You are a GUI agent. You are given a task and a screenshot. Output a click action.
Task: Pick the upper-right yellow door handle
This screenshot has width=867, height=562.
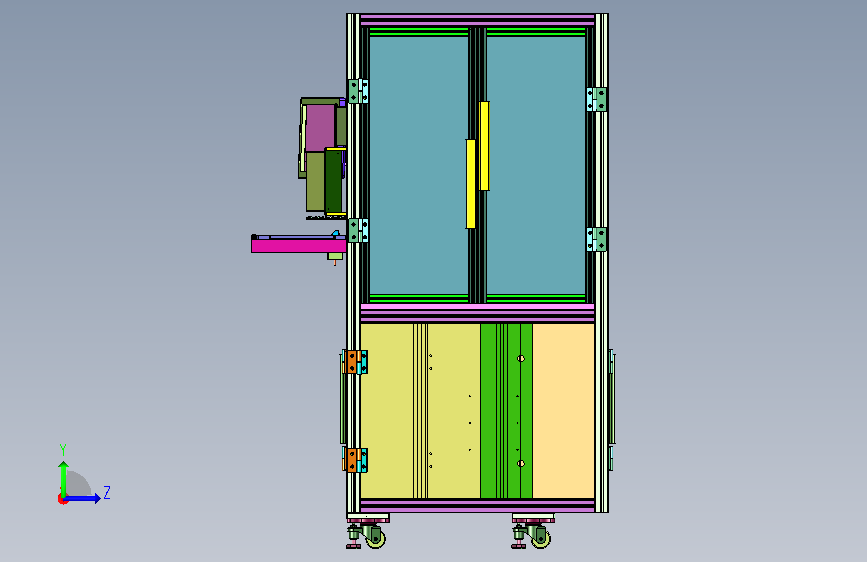484,146
